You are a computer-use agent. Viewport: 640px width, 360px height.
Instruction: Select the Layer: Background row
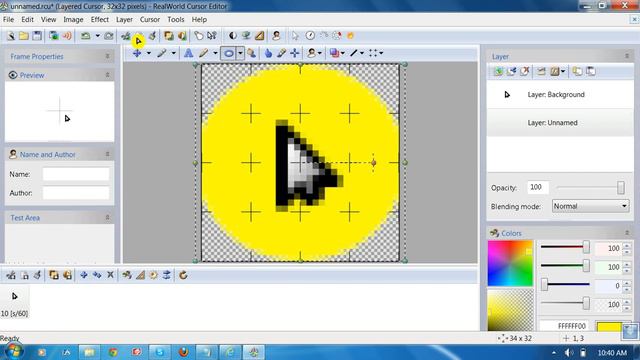(560, 94)
